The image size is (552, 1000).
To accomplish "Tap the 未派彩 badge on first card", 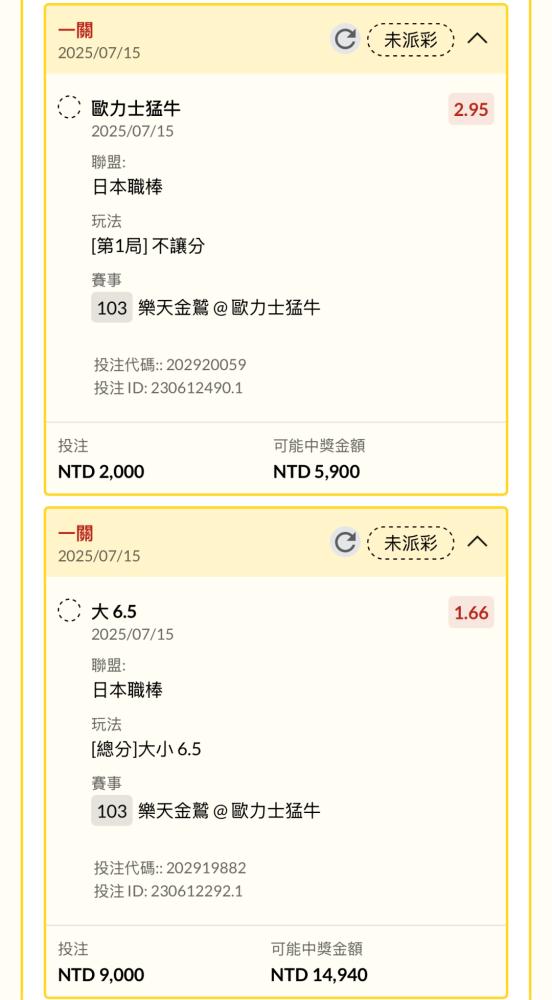I will pyautogui.click(x=410, y=40).
